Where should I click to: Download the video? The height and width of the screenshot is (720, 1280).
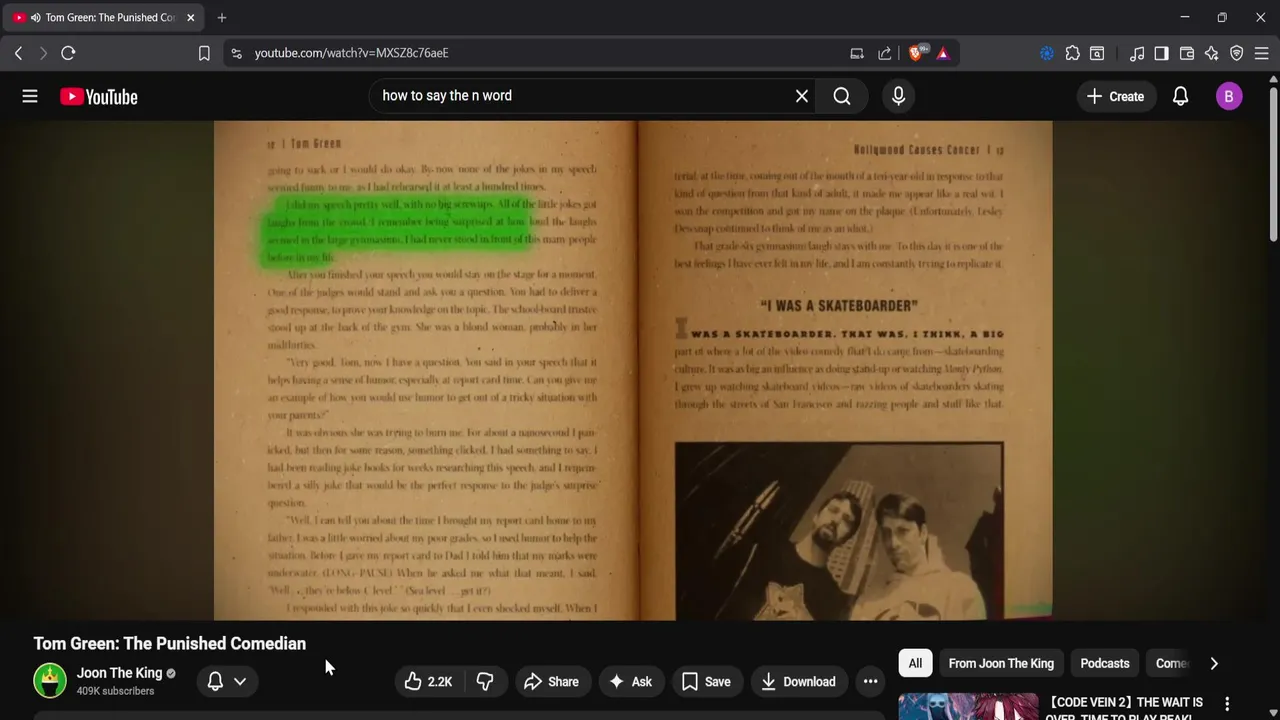coord(798,681)
